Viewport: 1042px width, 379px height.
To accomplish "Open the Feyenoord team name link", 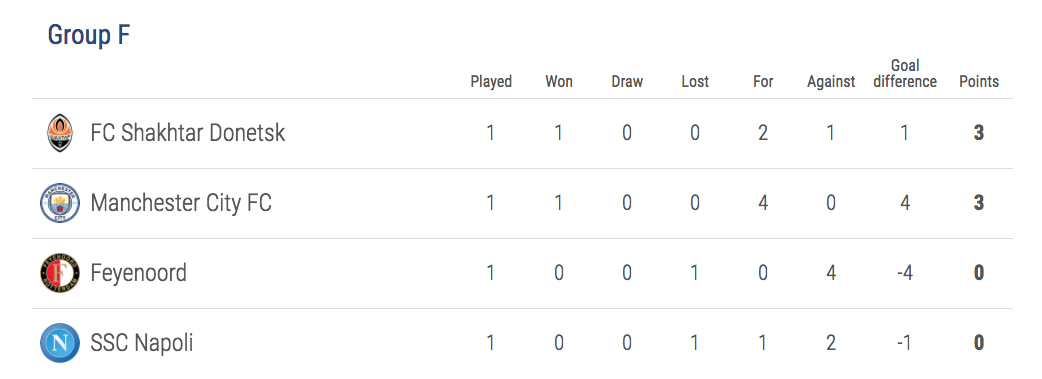I will 139,273.
